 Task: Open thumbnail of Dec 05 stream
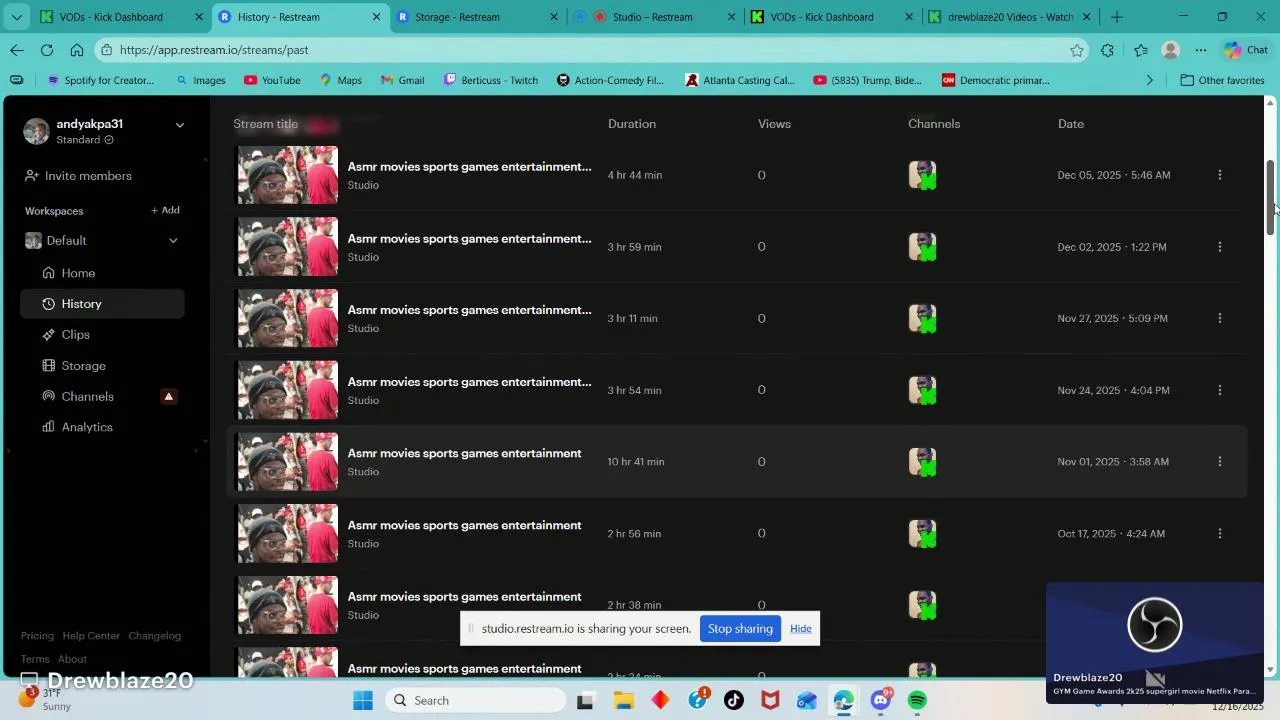point(287,175)
